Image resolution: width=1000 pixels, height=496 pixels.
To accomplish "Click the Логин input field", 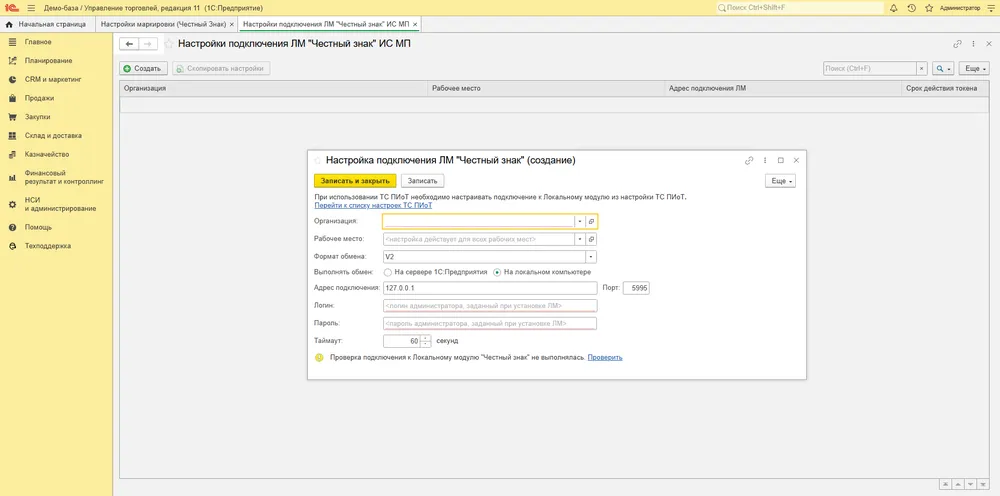I will point(490,306).
